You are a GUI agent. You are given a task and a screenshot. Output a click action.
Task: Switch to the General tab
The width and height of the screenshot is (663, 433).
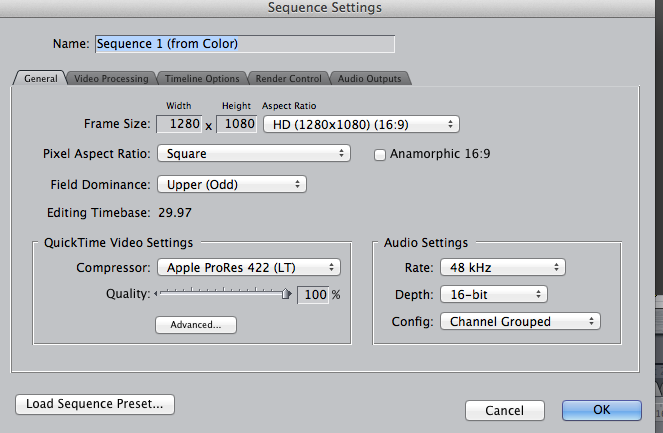[40, 78]
